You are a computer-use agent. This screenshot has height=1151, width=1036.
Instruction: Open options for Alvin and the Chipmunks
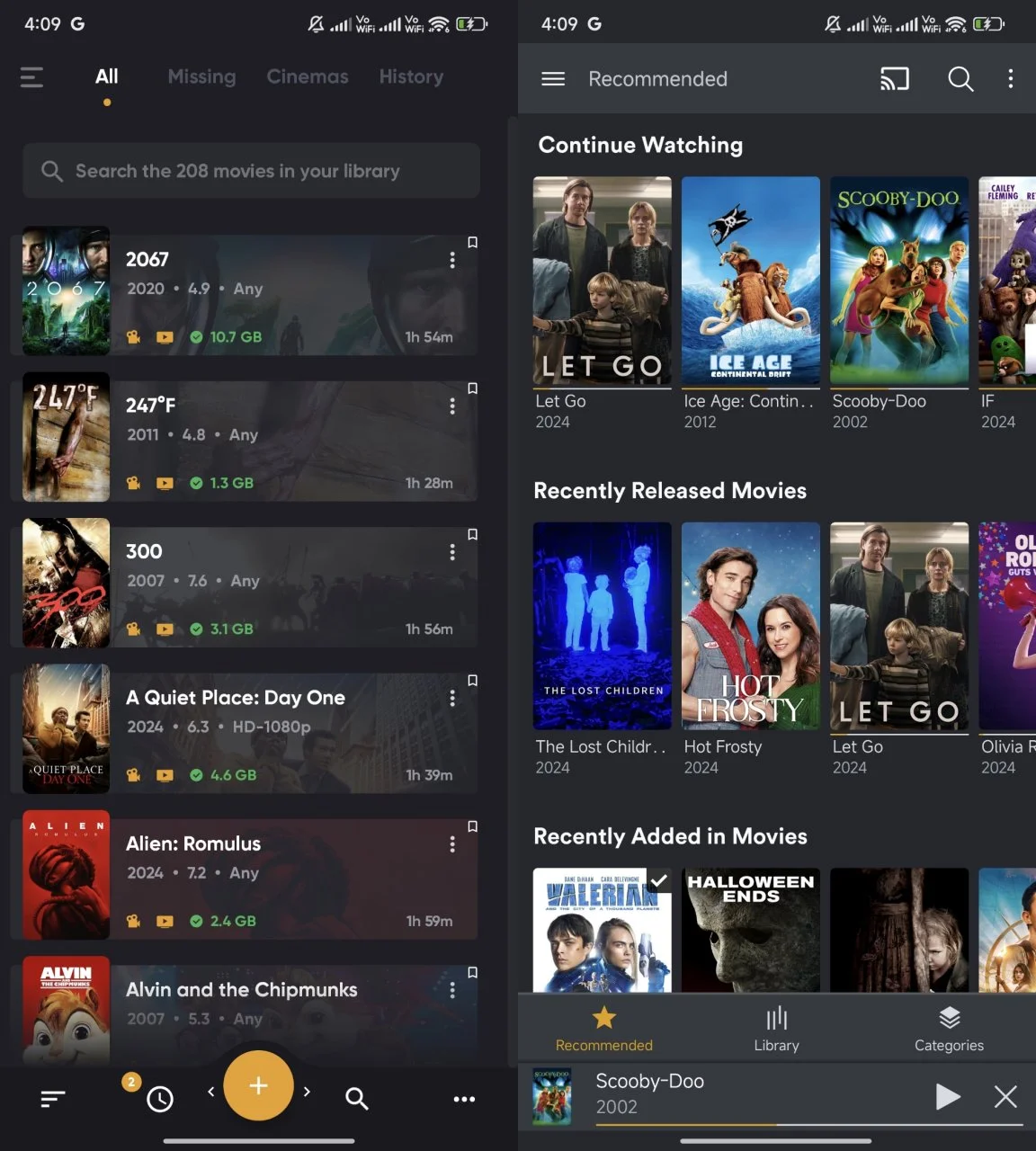click(x=452, y=990)
